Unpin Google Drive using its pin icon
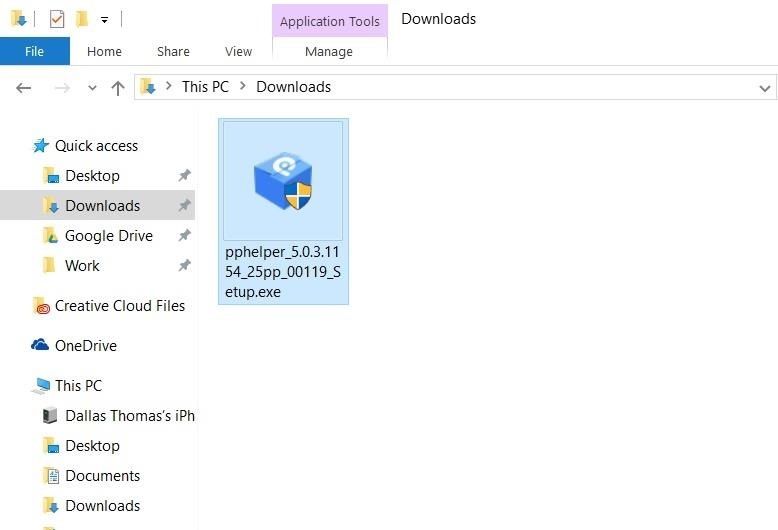Image resolution: width=778 pixels, height=530 pixels. coord(184,236)
